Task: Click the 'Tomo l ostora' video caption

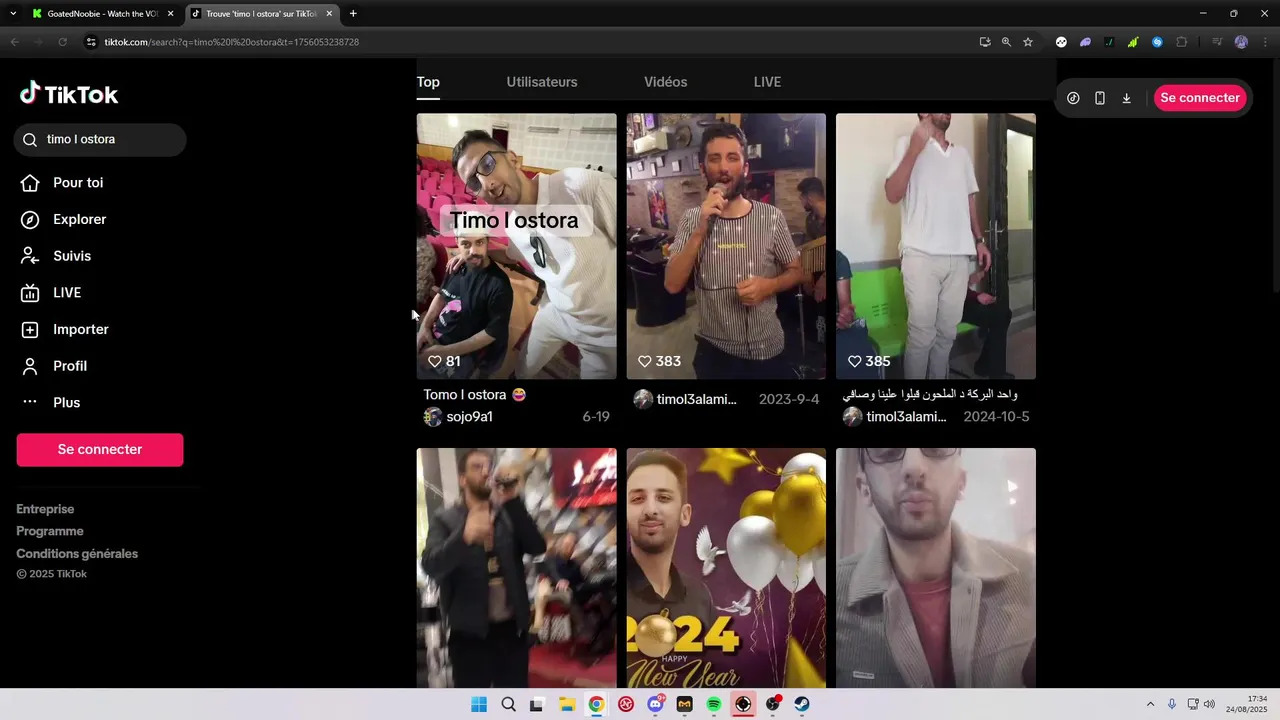Action: 475,395
